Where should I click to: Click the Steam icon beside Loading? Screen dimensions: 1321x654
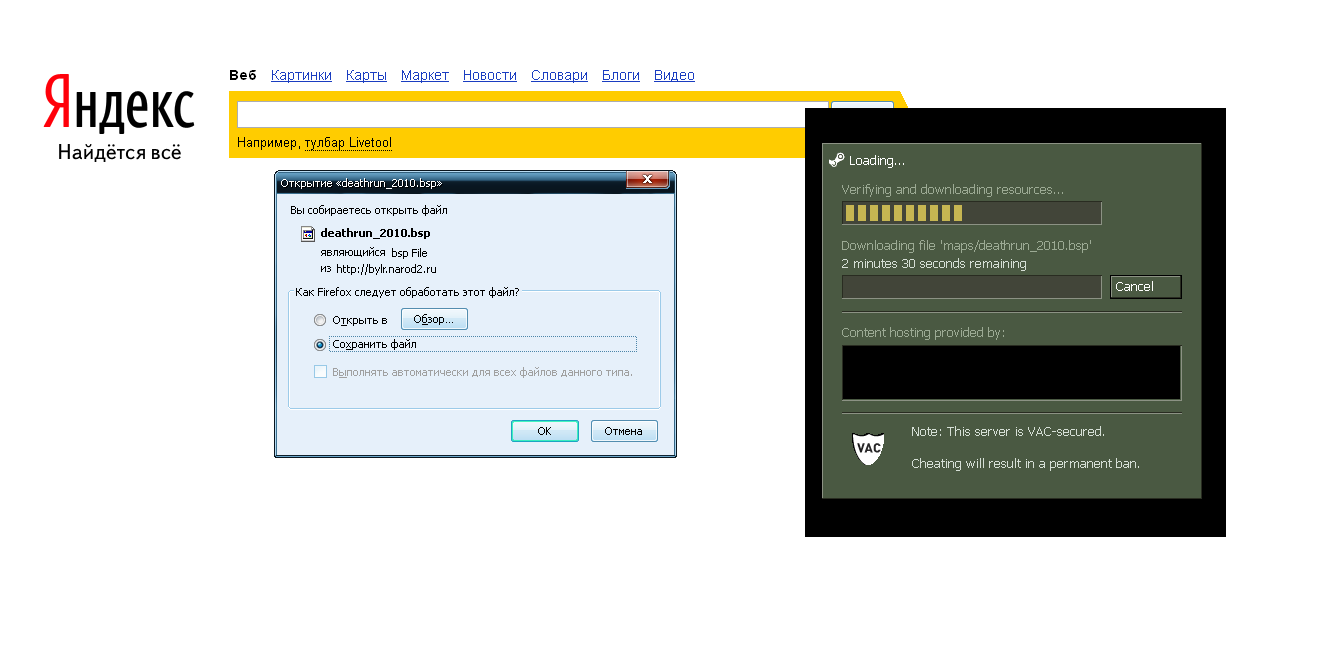tap(837, 160)
